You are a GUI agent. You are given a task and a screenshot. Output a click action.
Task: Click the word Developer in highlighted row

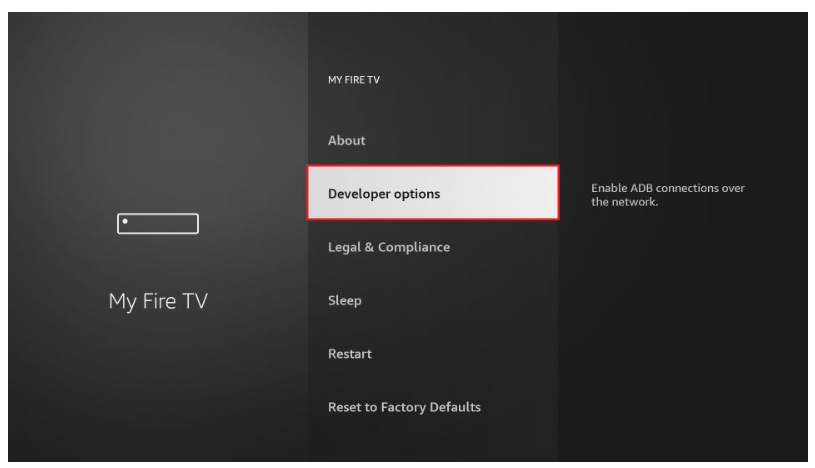coord(359,194)
